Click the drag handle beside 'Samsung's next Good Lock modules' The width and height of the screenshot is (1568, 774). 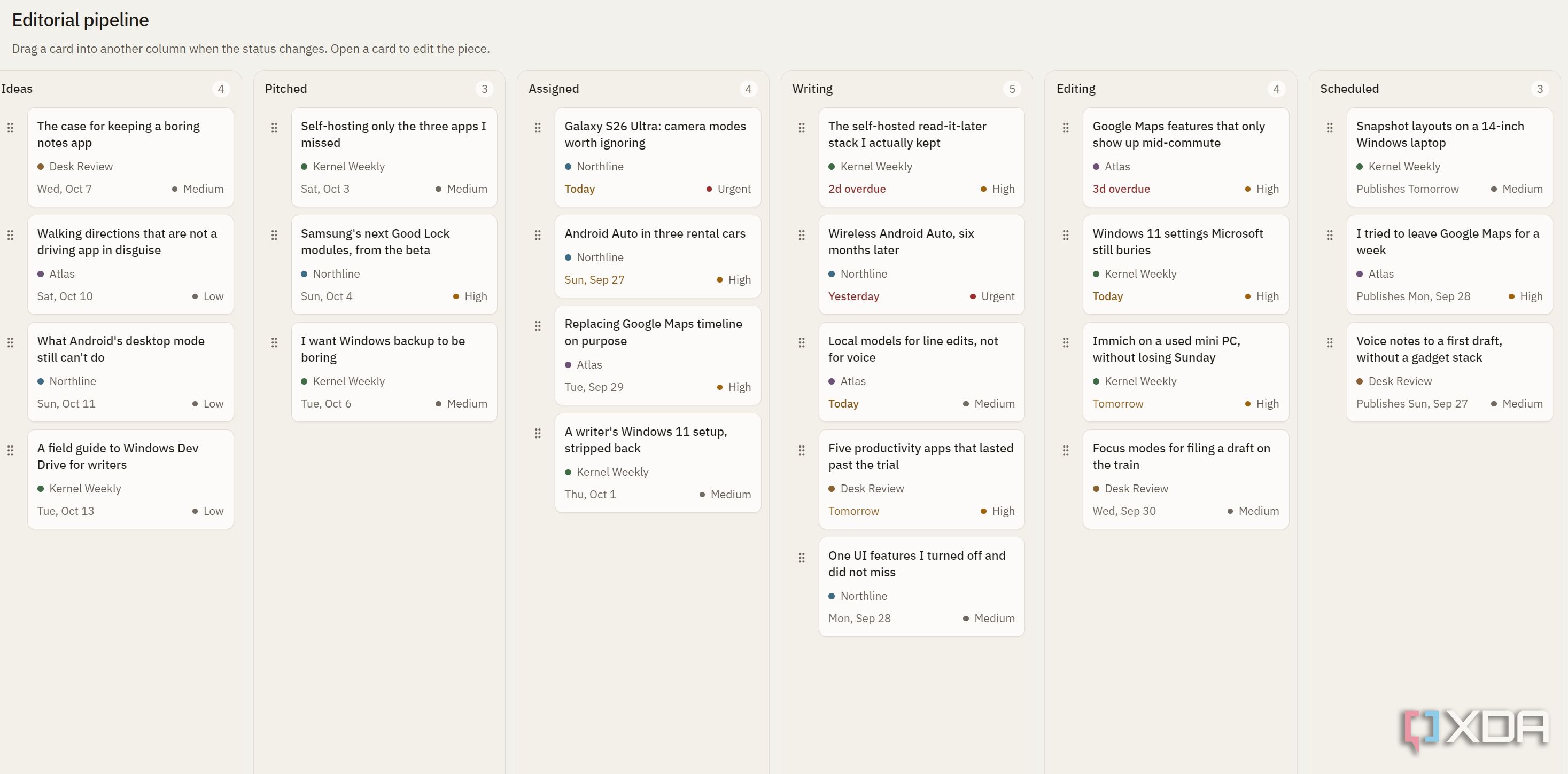click(274, 235)
